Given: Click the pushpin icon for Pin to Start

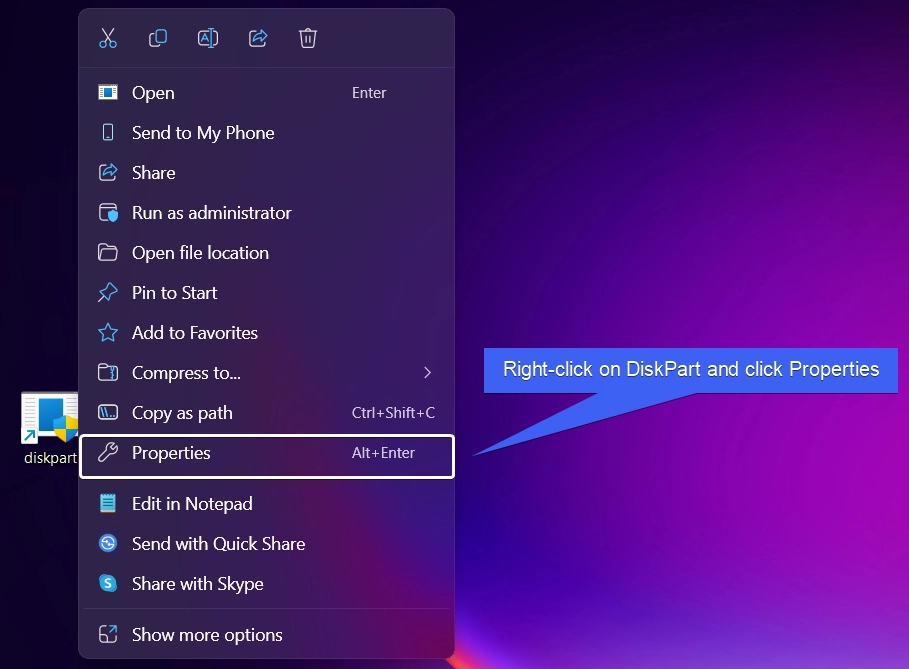Looking at the screenshot, I should click(108, 292).
